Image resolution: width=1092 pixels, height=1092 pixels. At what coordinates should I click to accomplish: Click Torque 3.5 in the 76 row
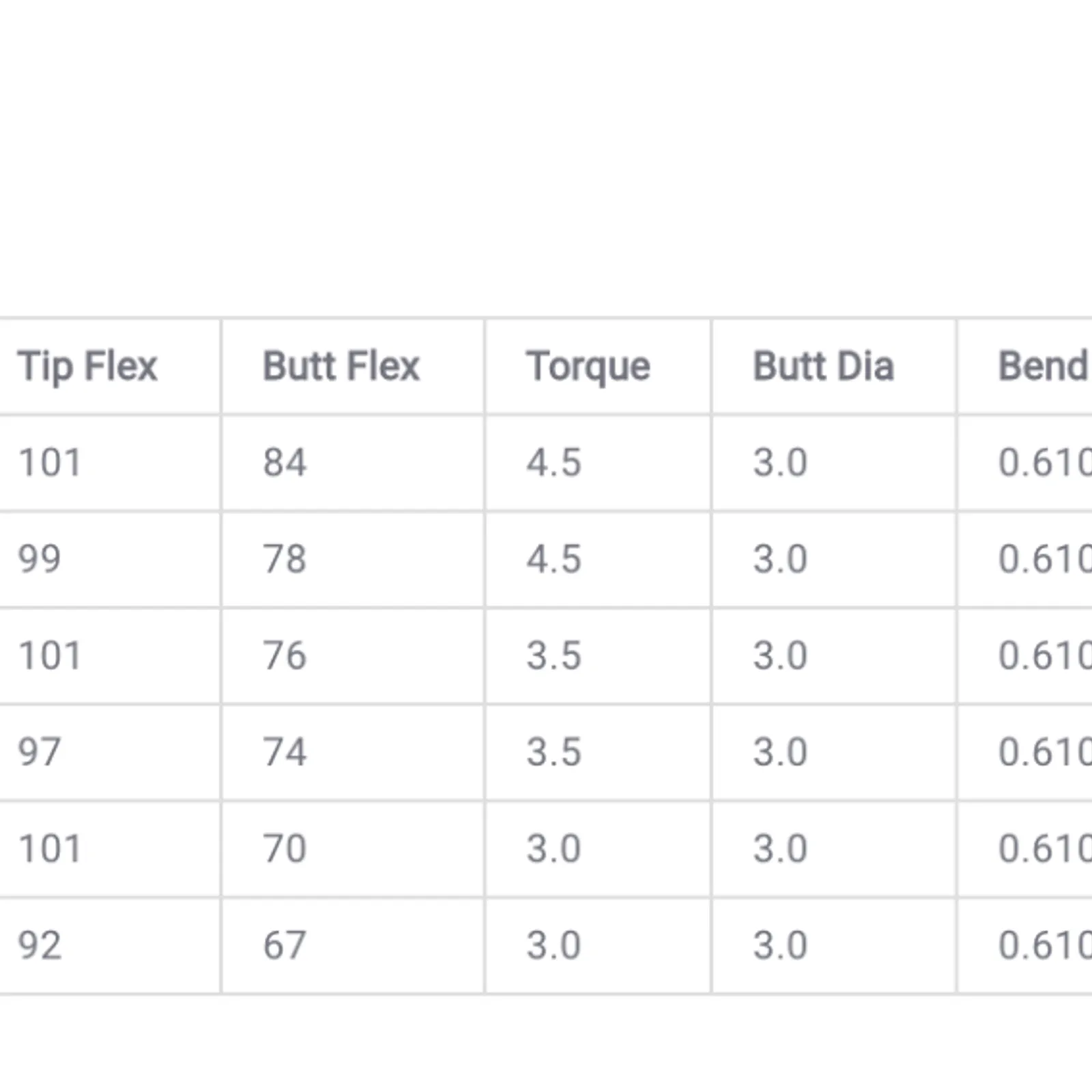[554, 656]
